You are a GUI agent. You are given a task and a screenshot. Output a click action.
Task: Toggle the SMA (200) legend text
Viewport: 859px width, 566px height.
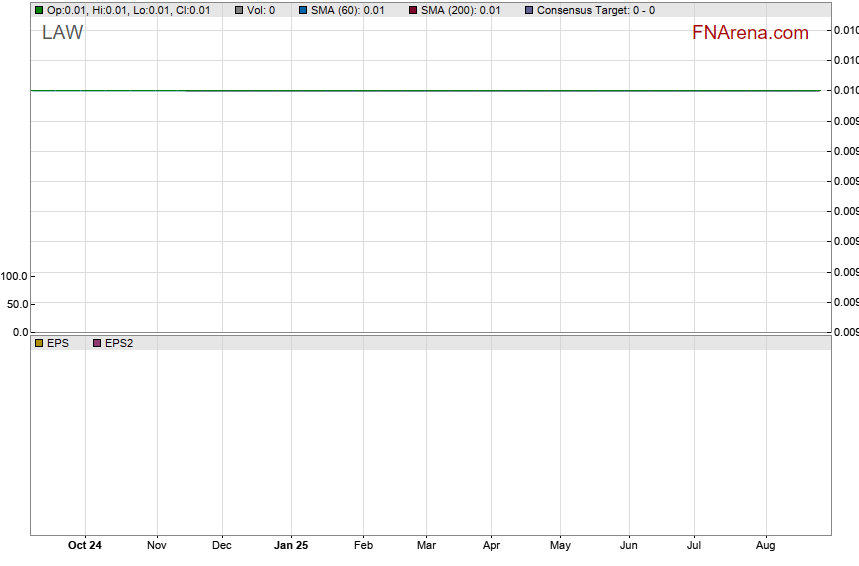point(460,10)
